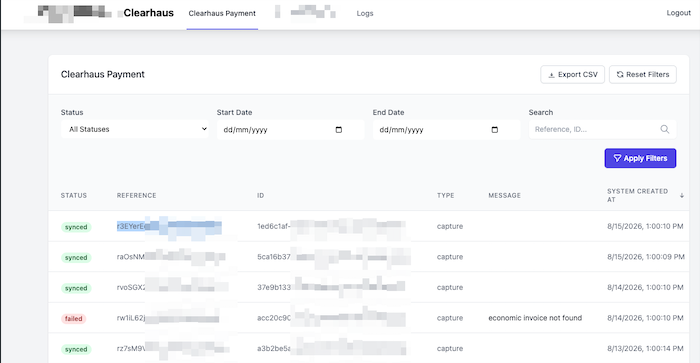Click the funnel icon in Apply Filters
This screenshot has width=700, height=363.
point(617,158)
